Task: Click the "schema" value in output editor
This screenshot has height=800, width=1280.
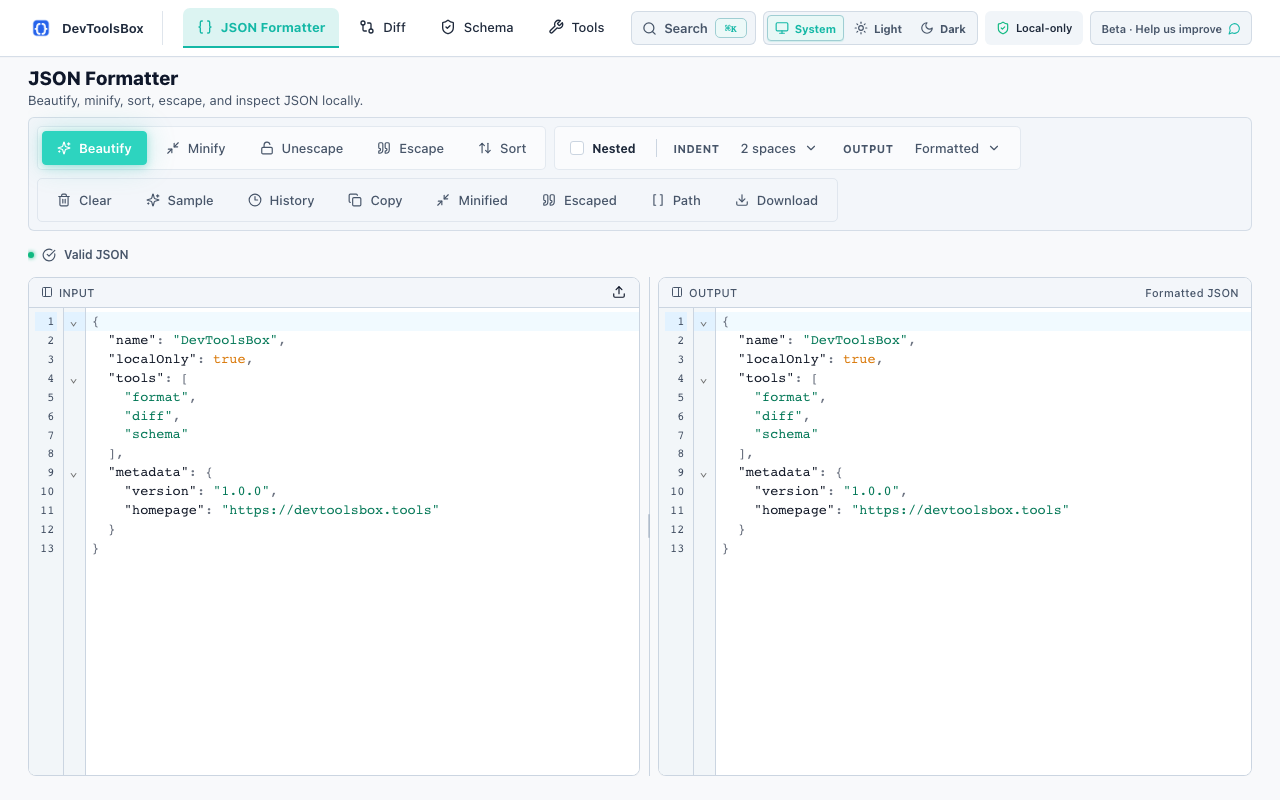Action: 786,434
